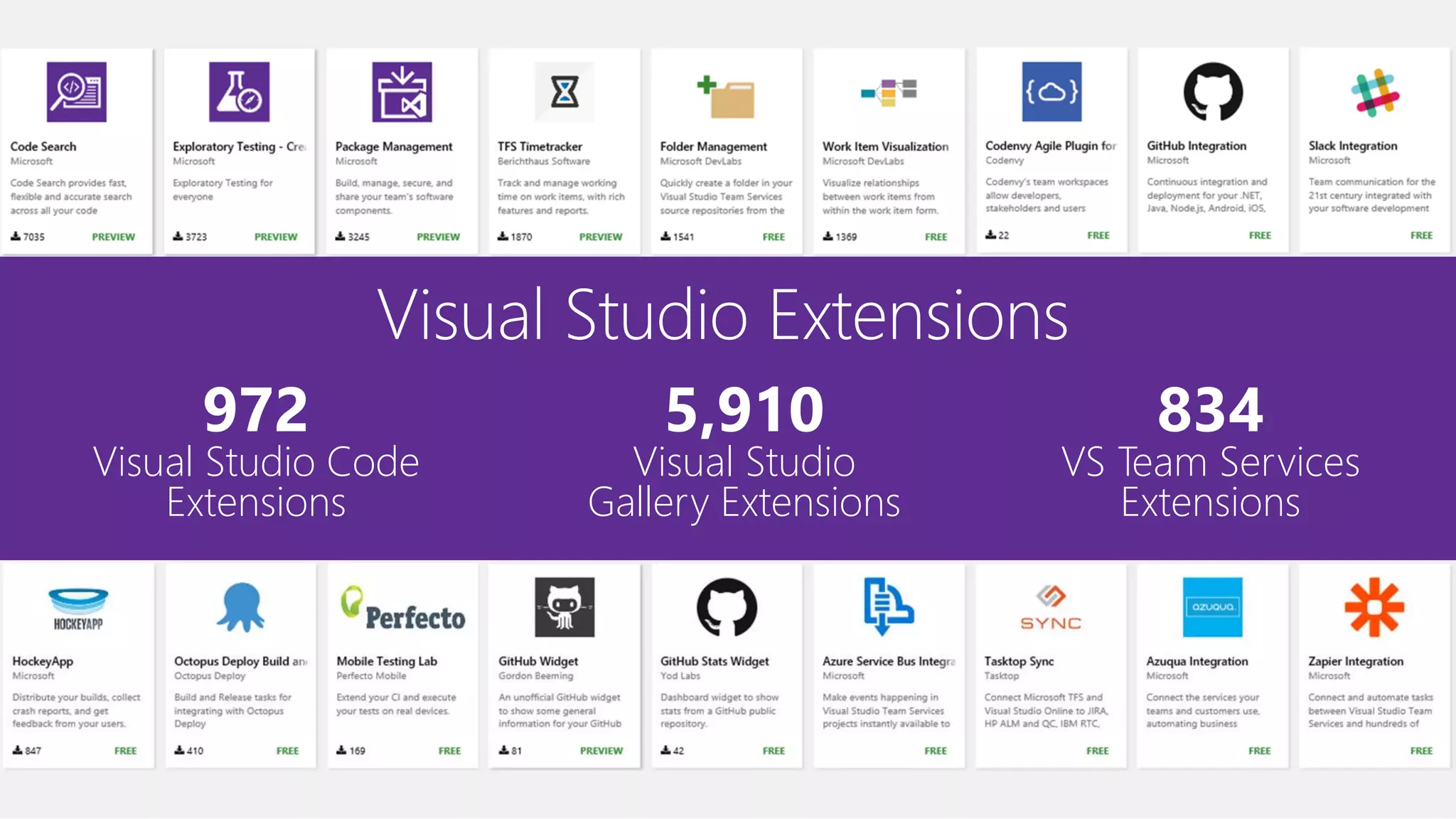Click the download icon beside 3723

click(178, 236)
